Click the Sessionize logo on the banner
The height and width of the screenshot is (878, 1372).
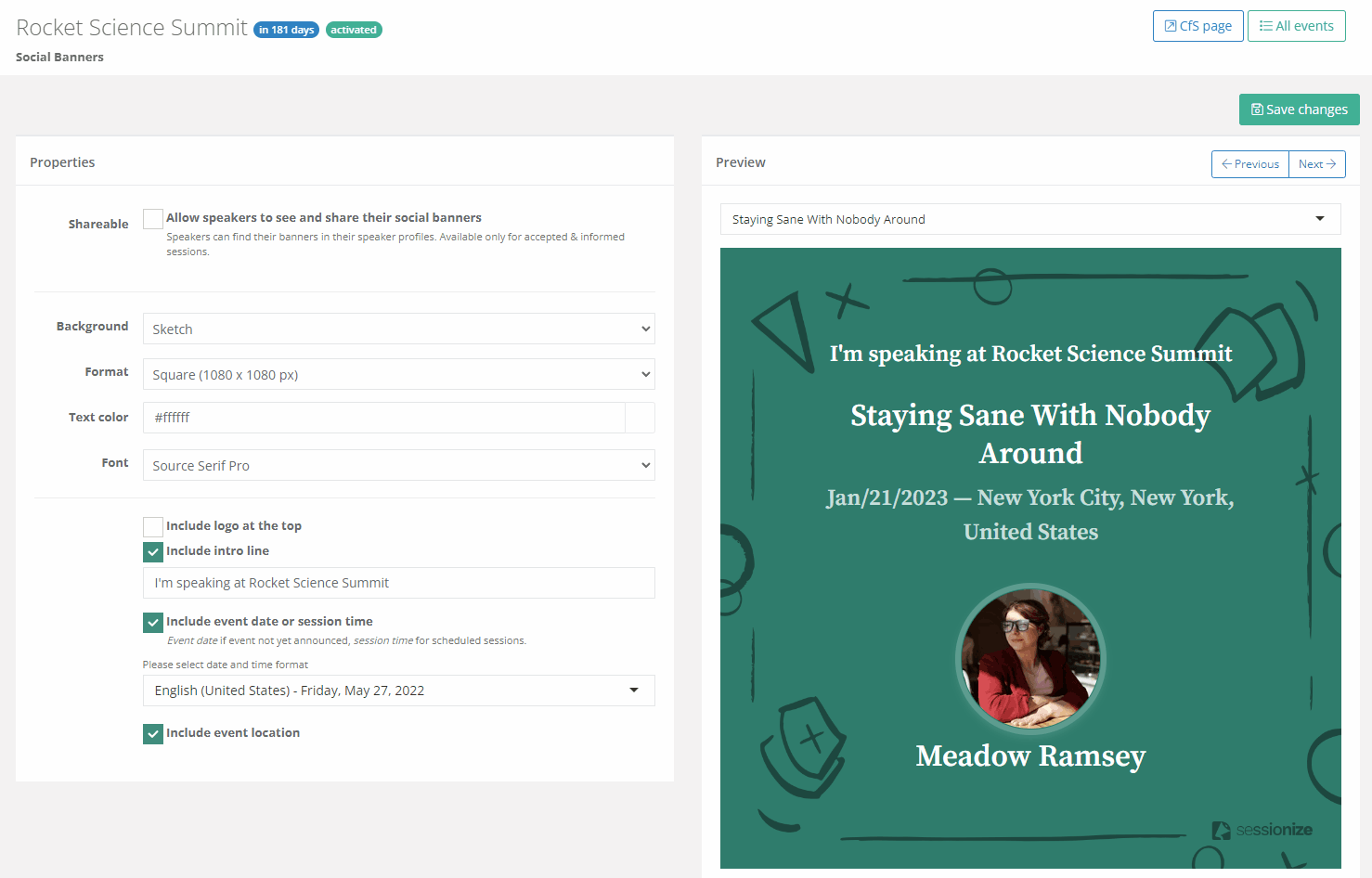[x=1262, y=830]
